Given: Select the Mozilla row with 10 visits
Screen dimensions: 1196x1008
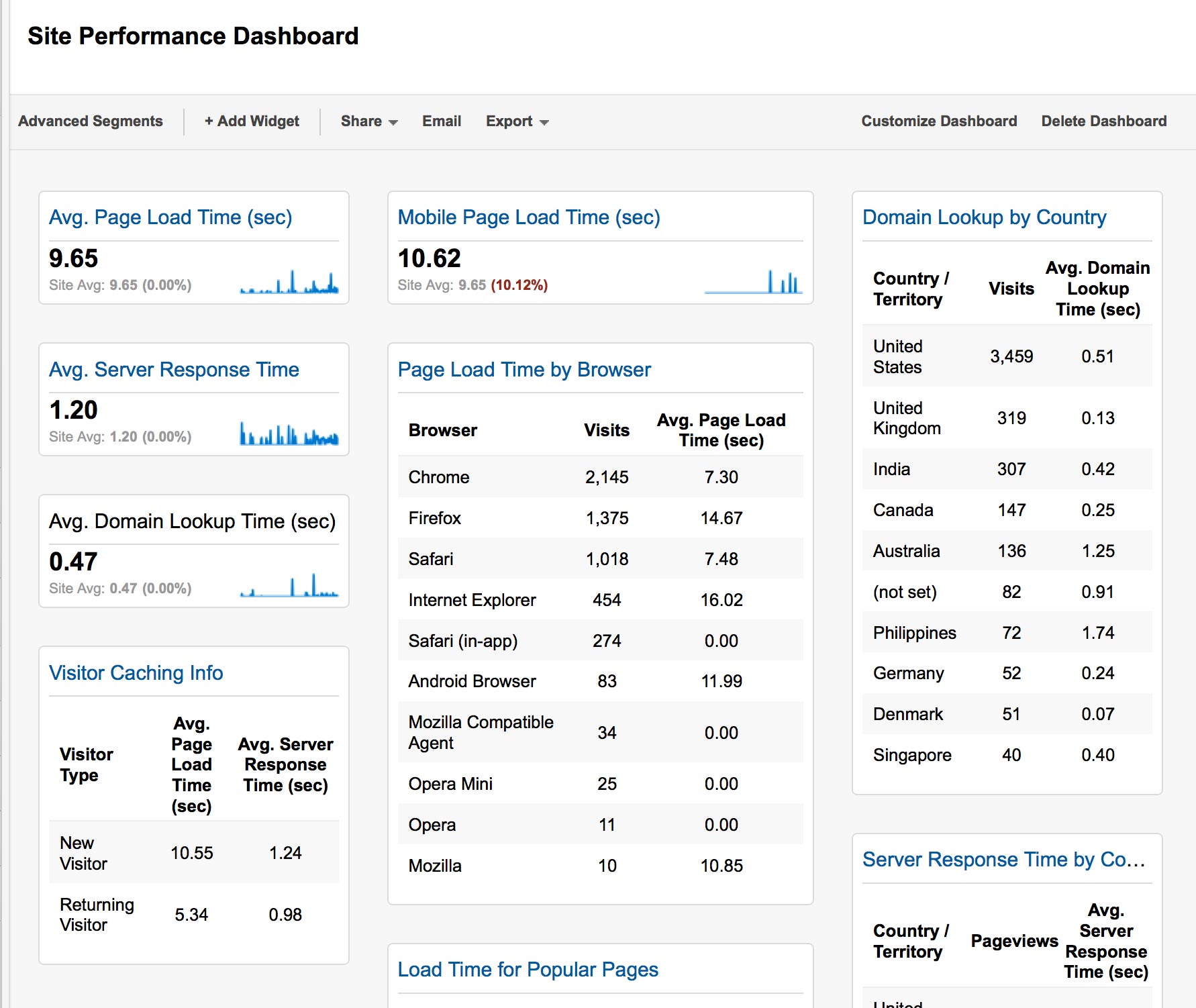Looking at the screenshot, I should [601, 866].
